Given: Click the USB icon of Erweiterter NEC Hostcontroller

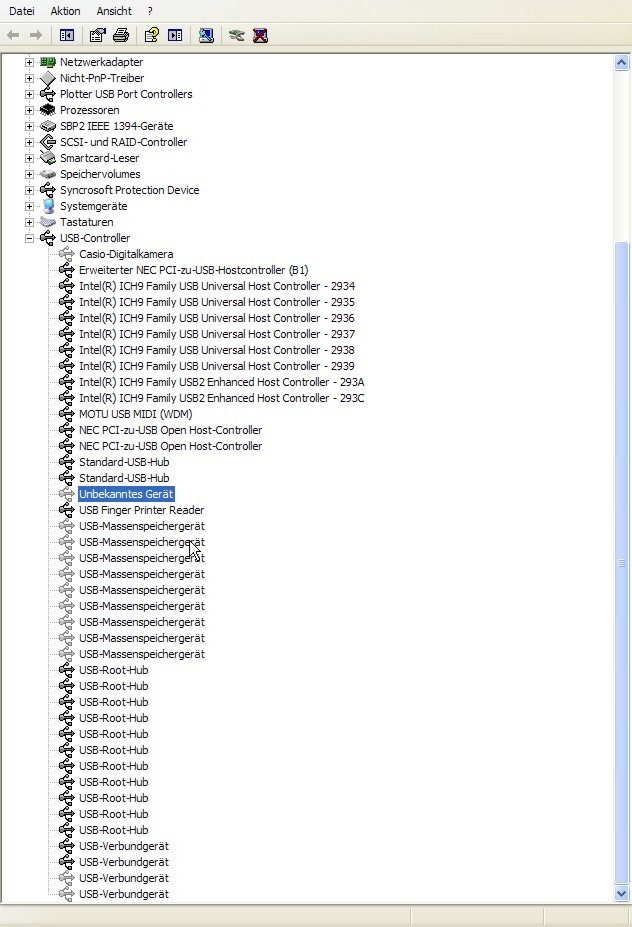Looking at the screenshot, I should click(x=66, y=270).
